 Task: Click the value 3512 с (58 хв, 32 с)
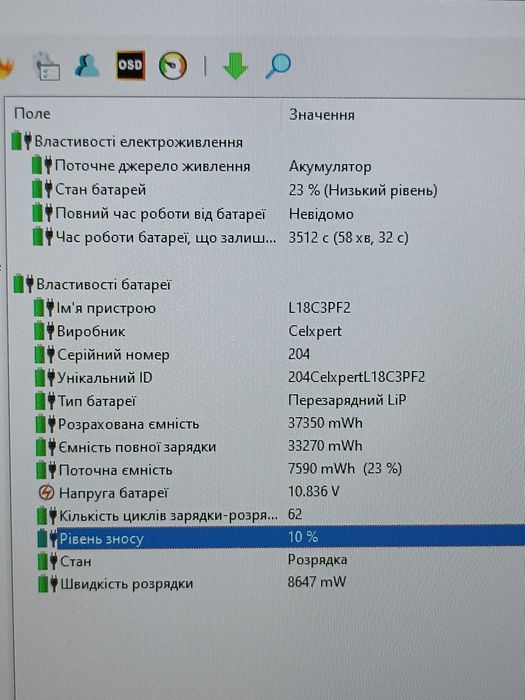pos(348,238)
